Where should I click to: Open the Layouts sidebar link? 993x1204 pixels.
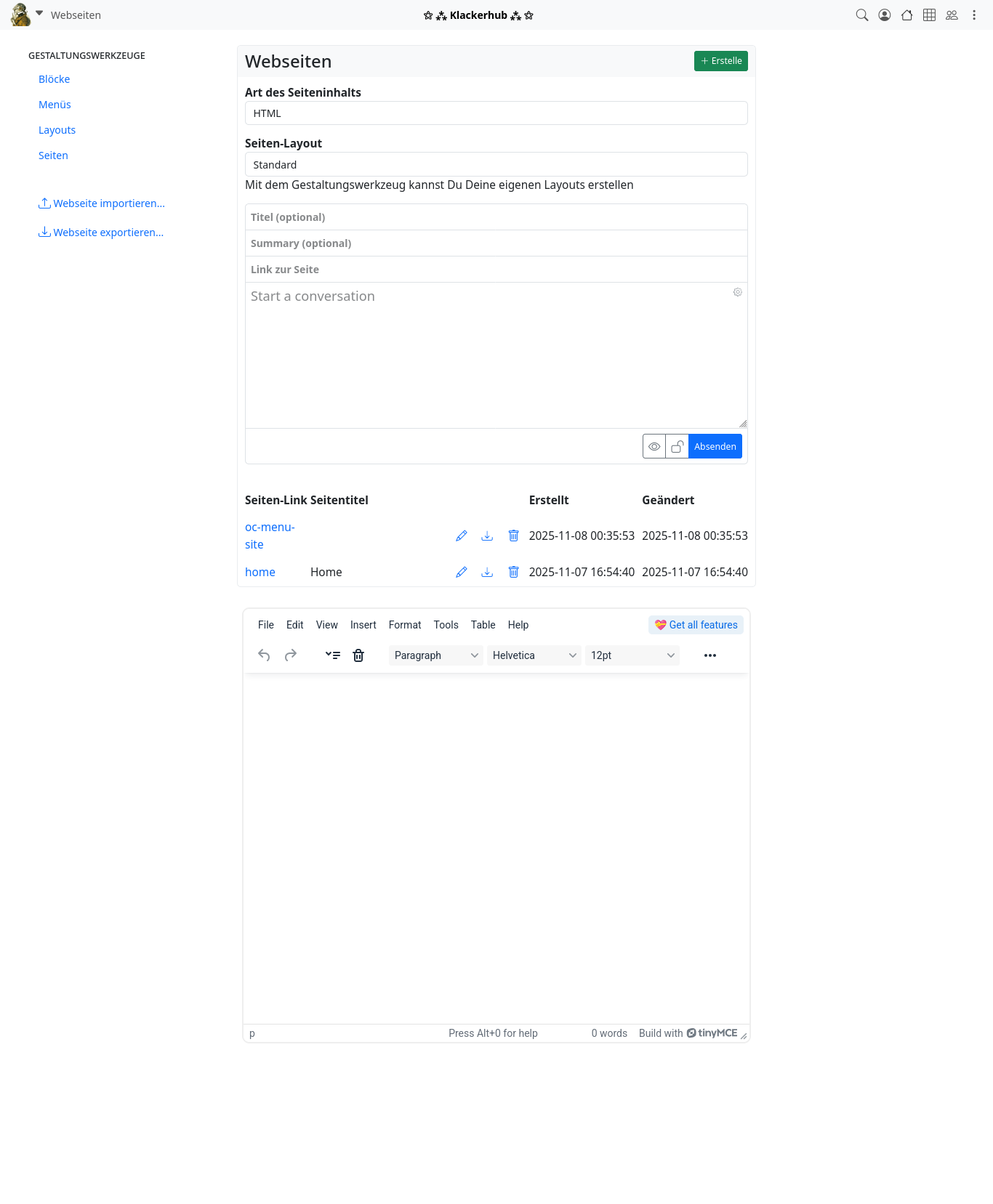57,130
